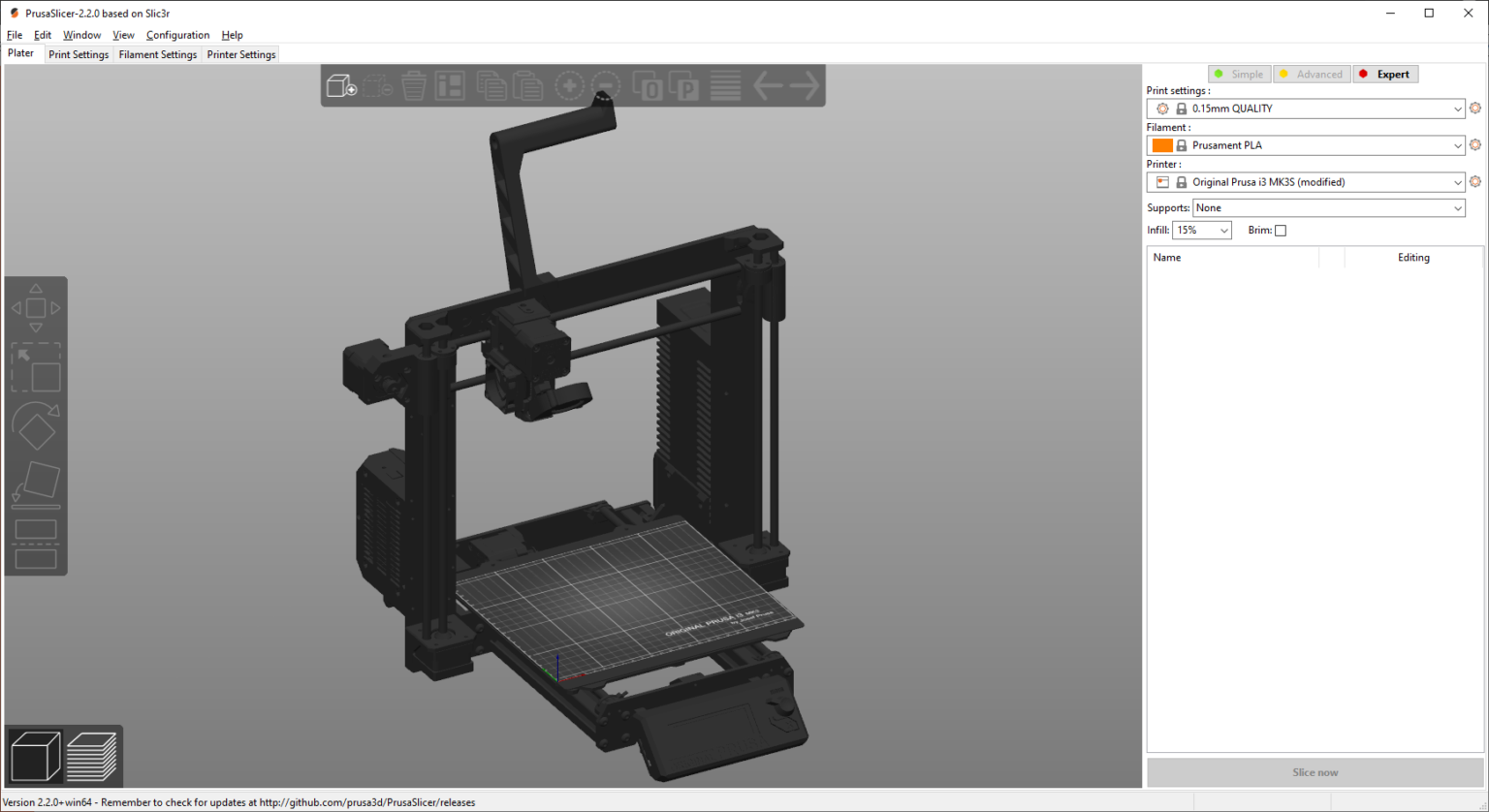Select the Delete all objects trash icon
Image resolution: width=1489 pixels, height=812 pixels.
(x=412, y=85)
